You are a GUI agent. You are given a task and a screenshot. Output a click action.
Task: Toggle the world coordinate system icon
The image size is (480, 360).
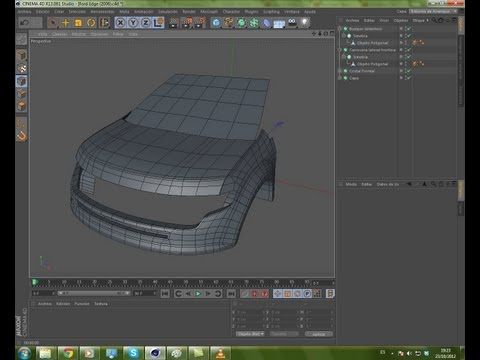(158, 23)
